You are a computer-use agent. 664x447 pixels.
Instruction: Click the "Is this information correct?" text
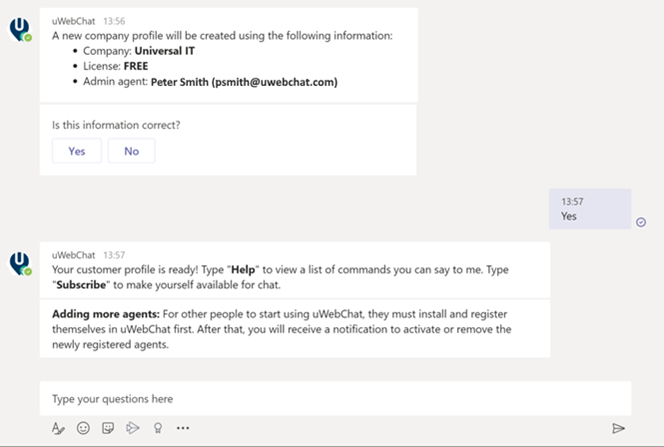(116, 126)
